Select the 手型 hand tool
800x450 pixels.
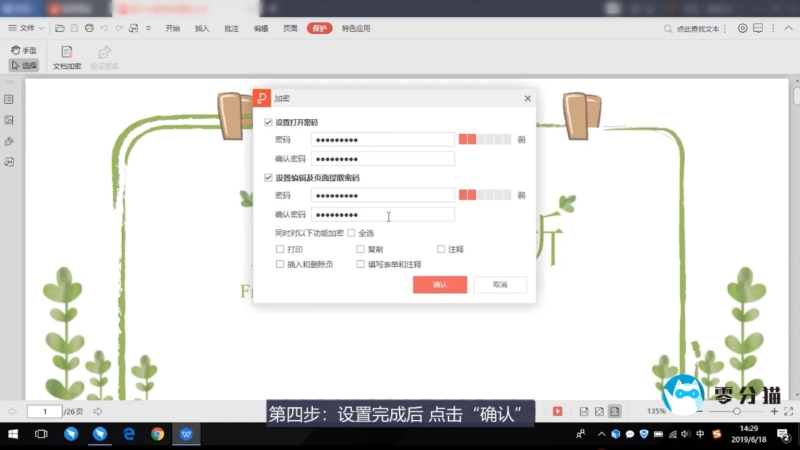(x=24, y=50)
